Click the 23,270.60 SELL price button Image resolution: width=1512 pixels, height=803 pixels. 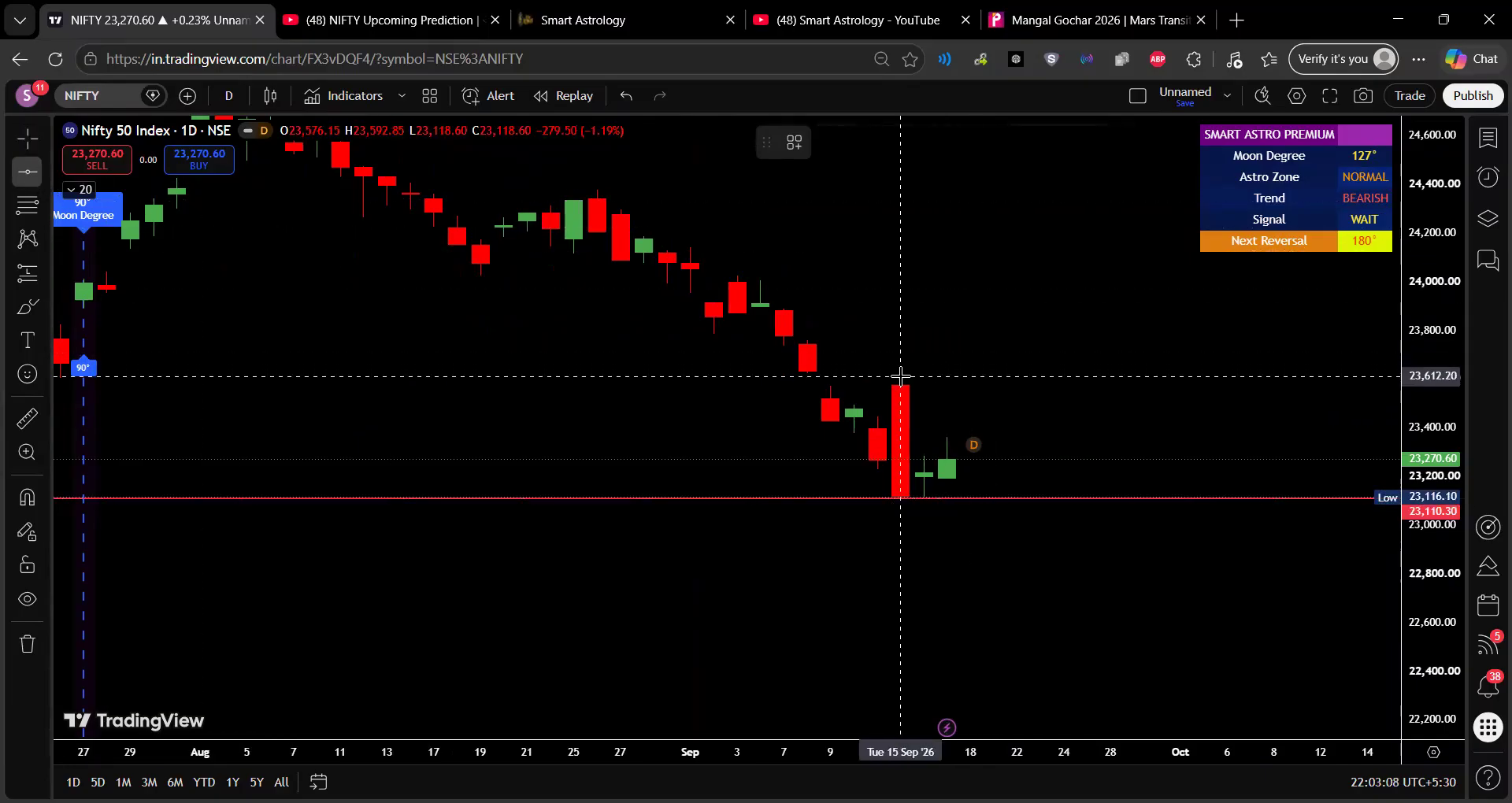tap(97, 159)
